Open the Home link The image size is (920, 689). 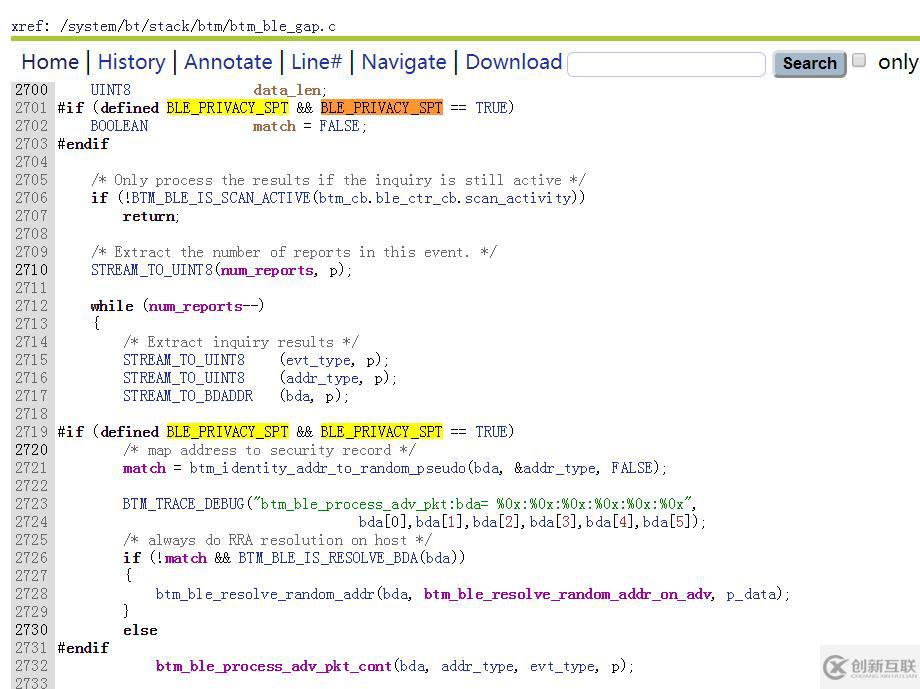[x=50, y=62]
